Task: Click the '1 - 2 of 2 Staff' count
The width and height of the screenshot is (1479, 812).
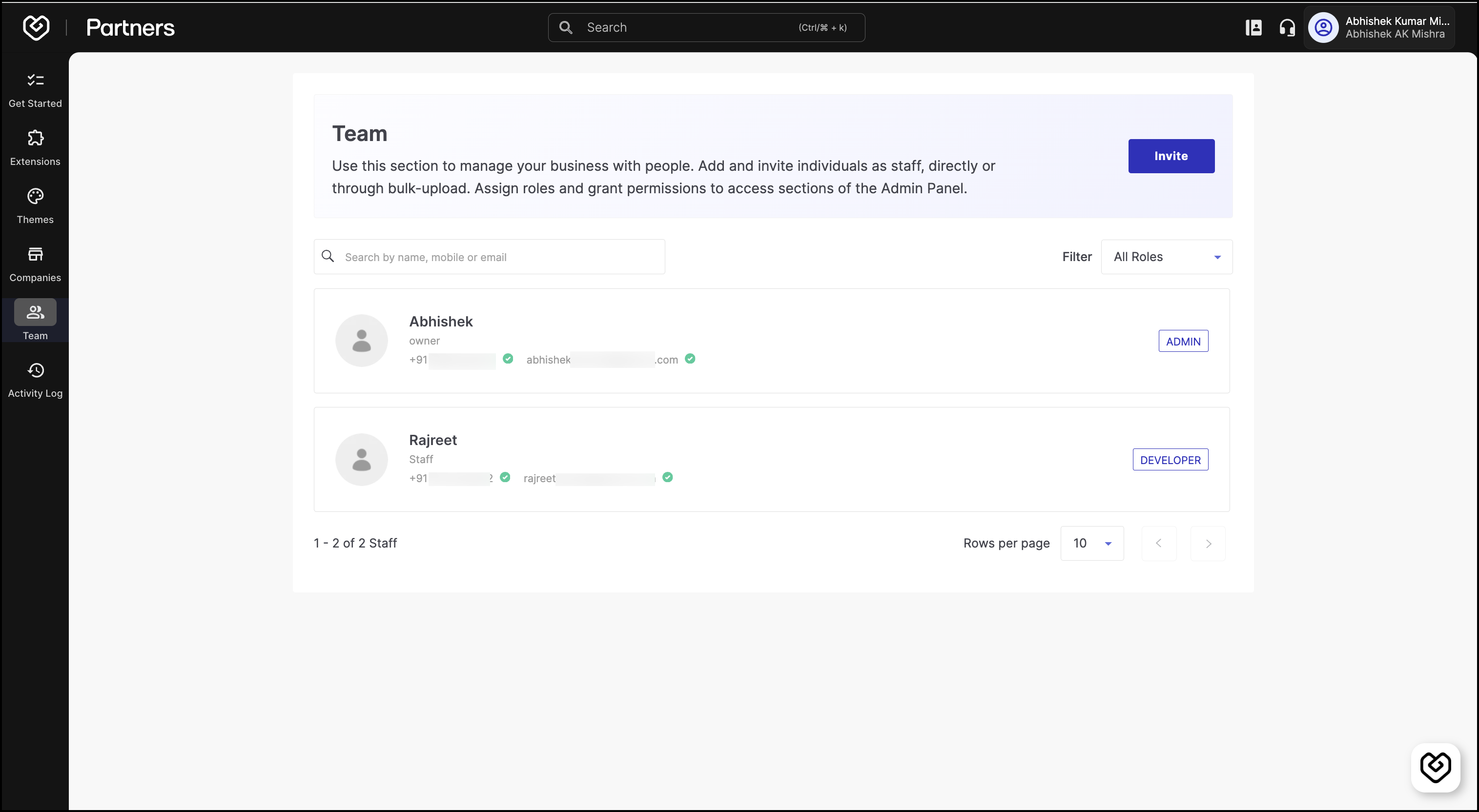Action: (355, 543)
